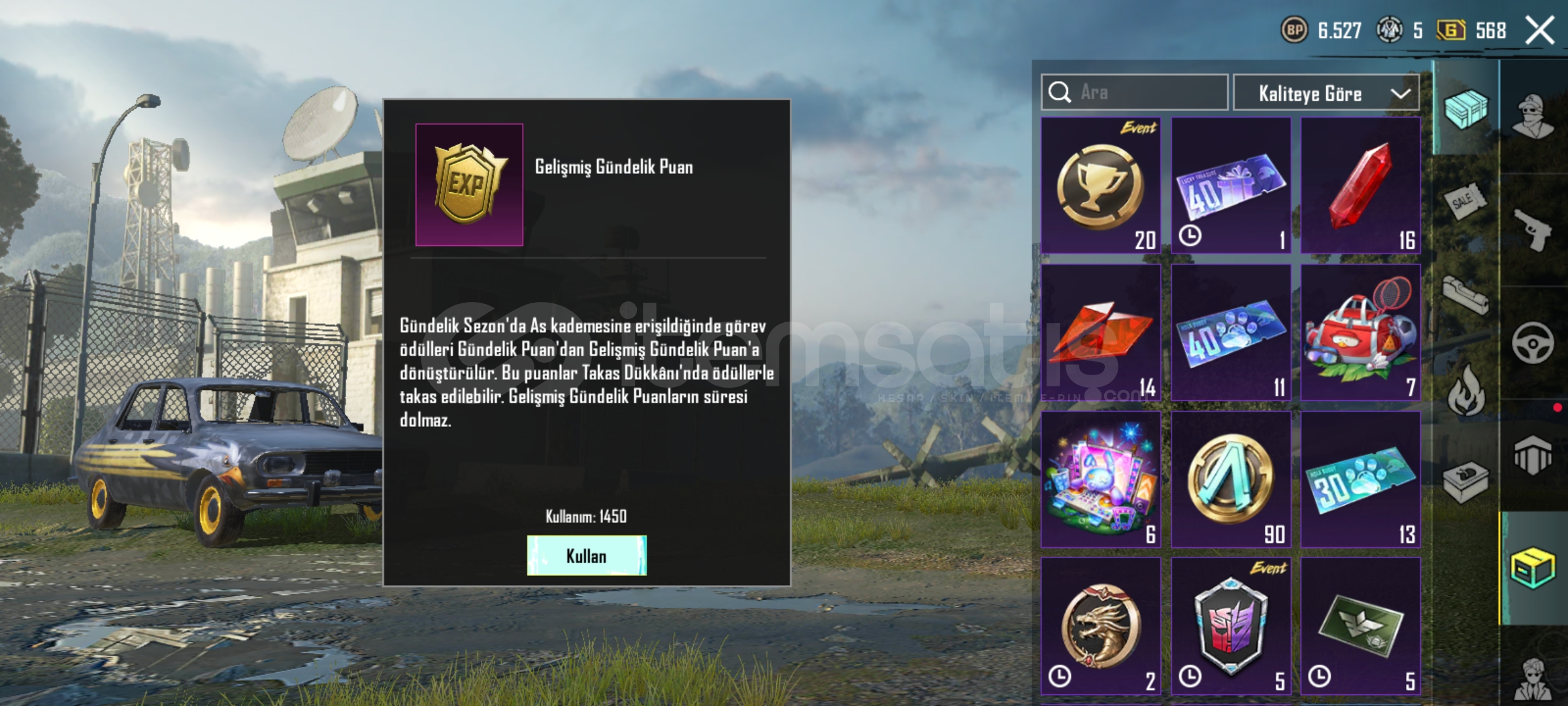This screenshot has height=706, width=1568.
Task: Select the gold trophy coin item
Action: 1101,186
